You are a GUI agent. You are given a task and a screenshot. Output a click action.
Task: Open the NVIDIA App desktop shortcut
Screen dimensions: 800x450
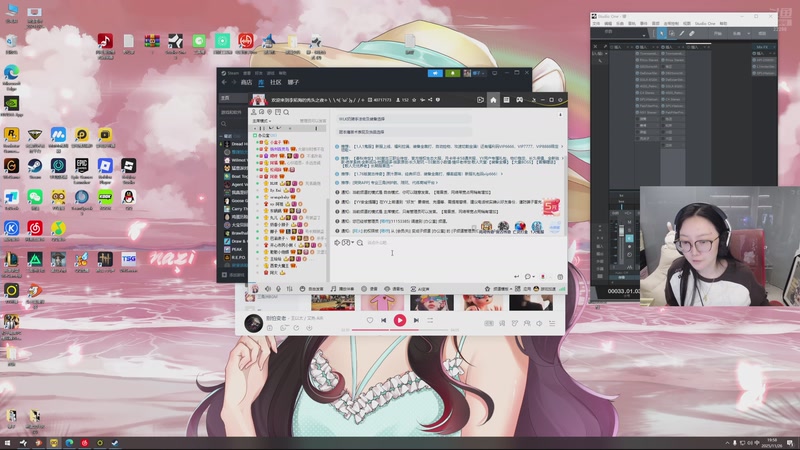click(11, 104)
